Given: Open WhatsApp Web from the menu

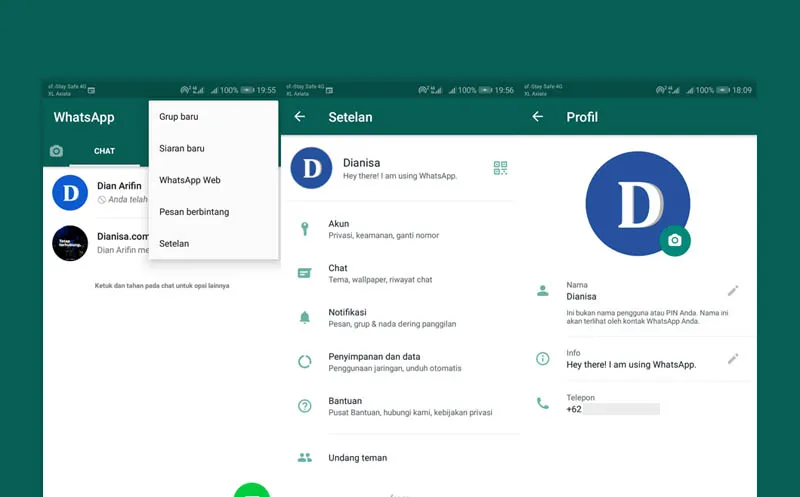Looking at the screenshot, I should click(x=190, y=180).
